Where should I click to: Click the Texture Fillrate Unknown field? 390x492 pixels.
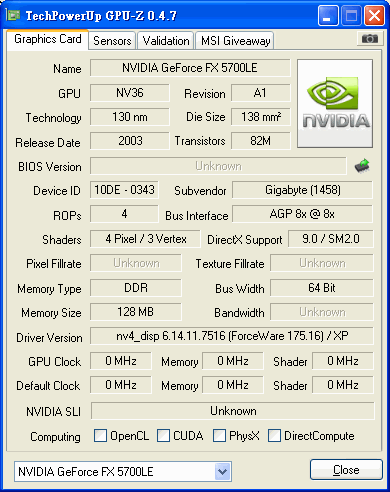pyautogui.click(x=322, y=263)
